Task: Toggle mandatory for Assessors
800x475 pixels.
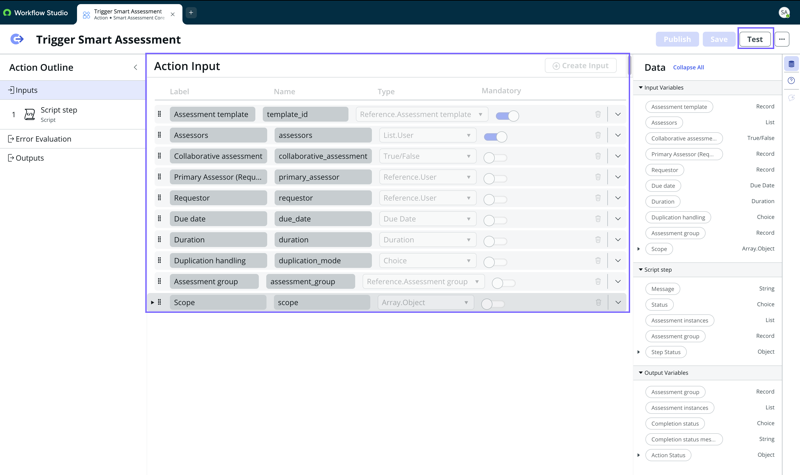Action: [x=495, y=137]
